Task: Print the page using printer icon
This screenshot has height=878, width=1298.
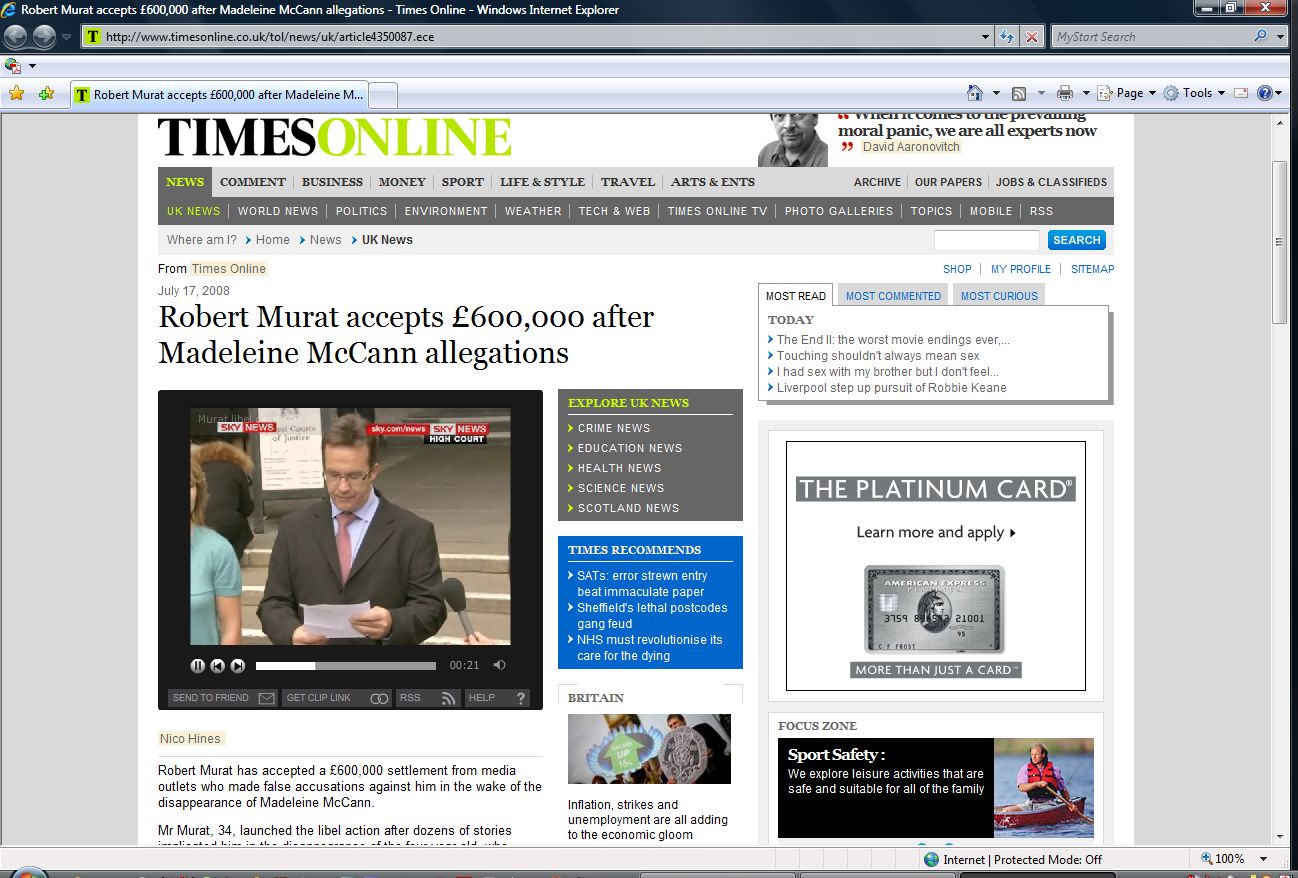Action: point(1065,93)
